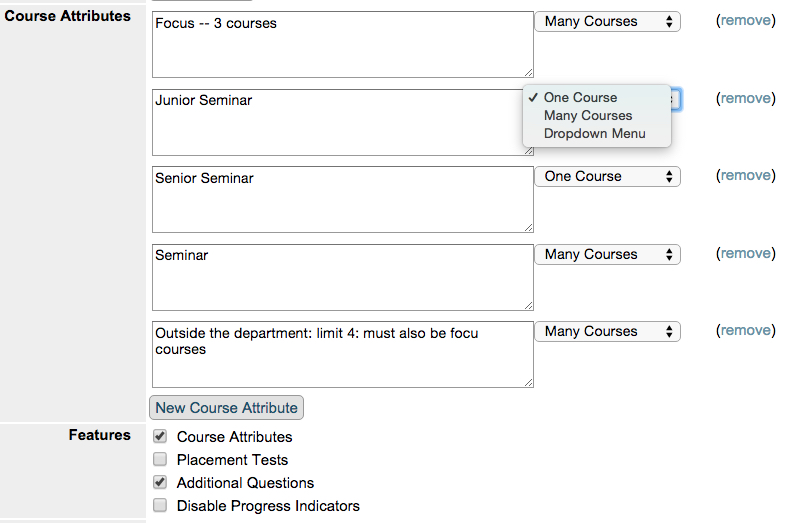This screenshot has height=523, width=791.
Task: Click into the Junior Seminar text area
Action: tap(338, 123)
